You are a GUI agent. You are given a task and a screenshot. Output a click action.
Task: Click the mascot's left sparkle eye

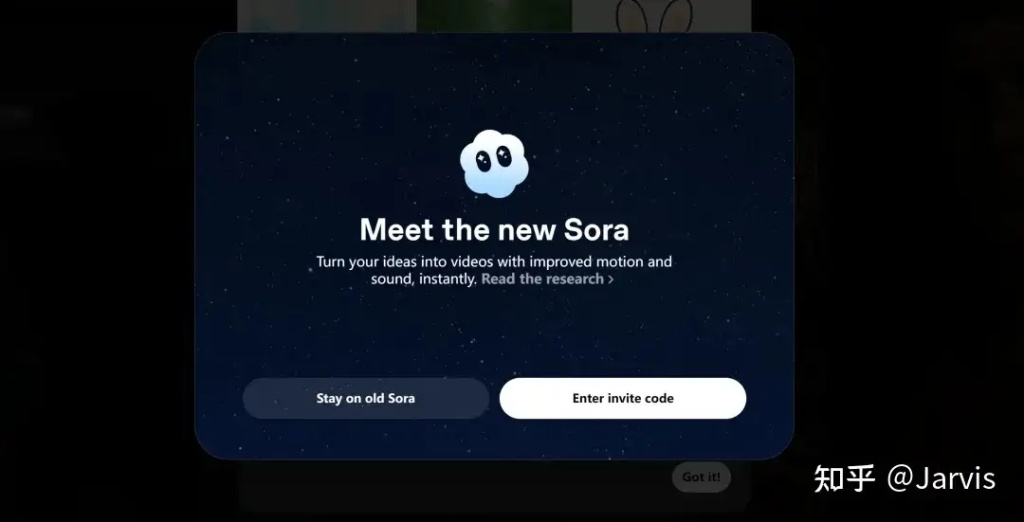pos(483,161)
